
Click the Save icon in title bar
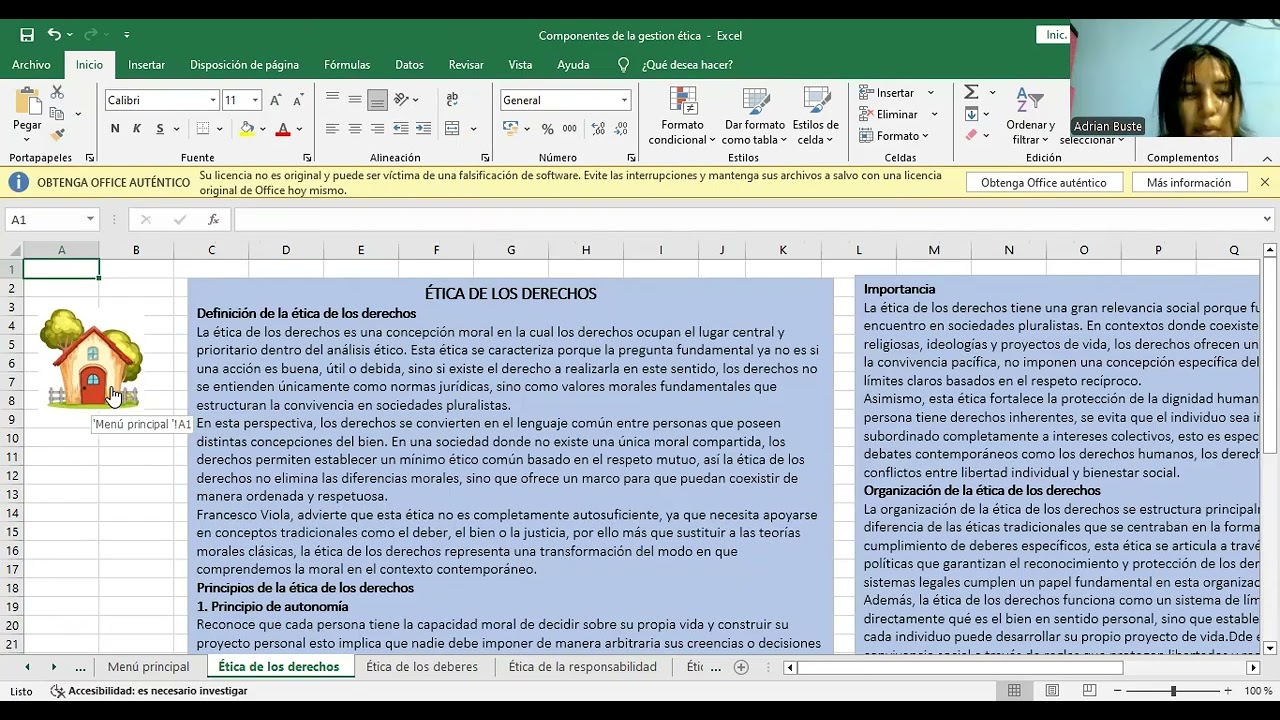[27, 35]
